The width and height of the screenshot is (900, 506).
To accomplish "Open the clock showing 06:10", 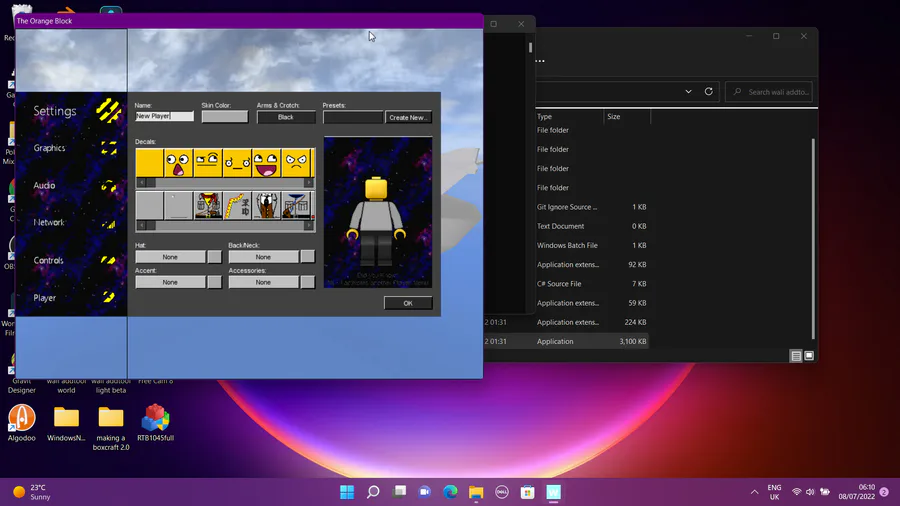I will coord(857,492).
